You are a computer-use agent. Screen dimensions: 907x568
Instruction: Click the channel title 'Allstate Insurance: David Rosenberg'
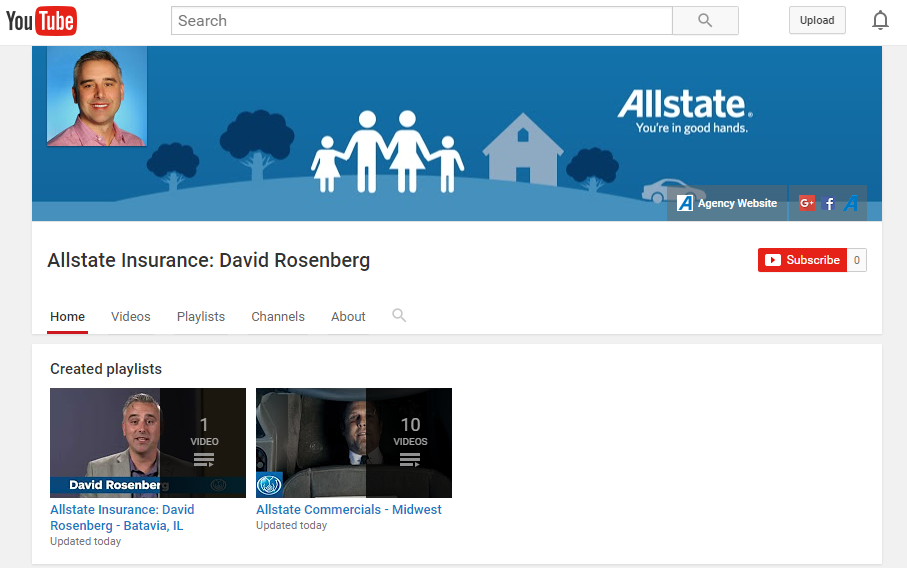(x=209, y=260)
